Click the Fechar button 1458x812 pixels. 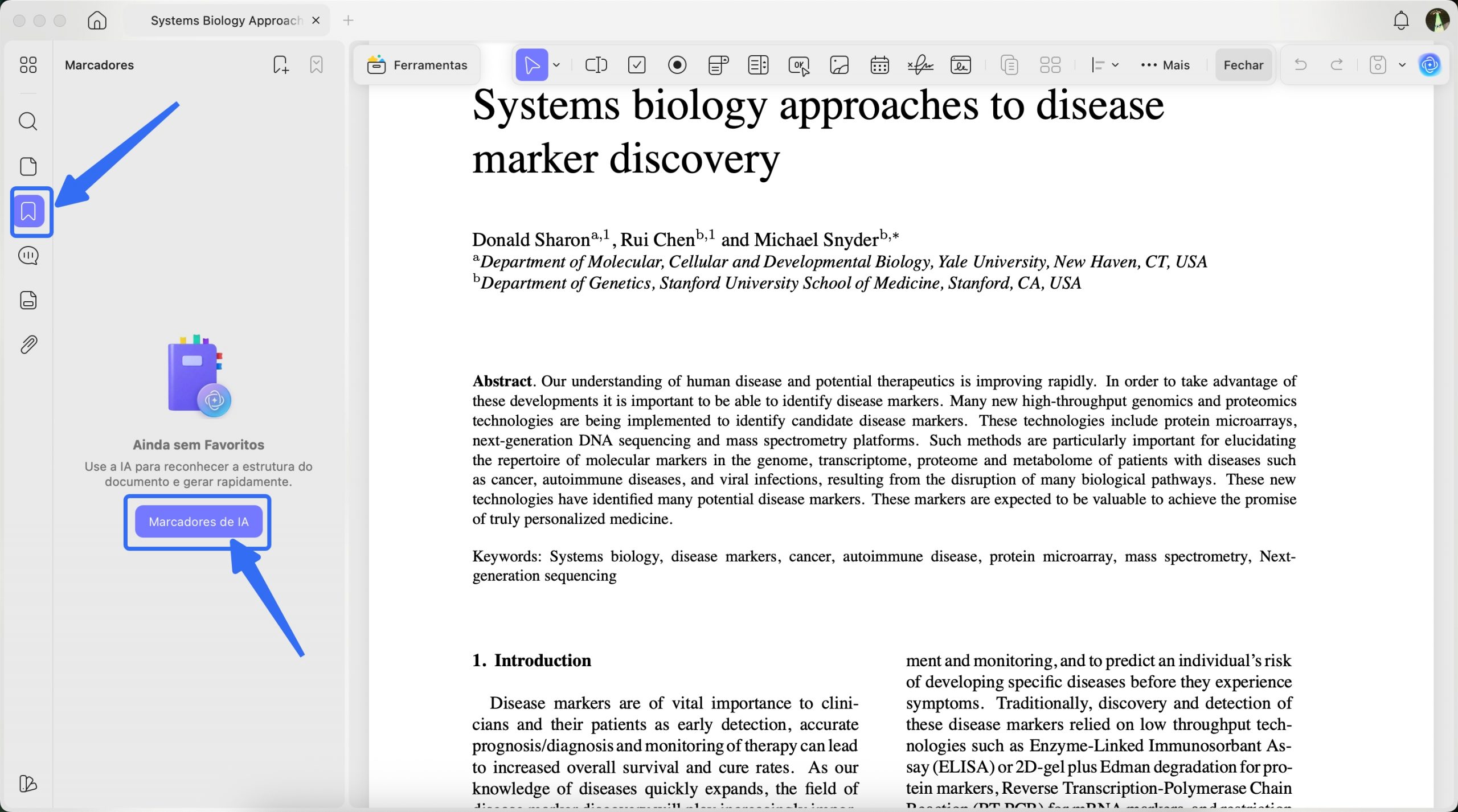point(1243,64)
